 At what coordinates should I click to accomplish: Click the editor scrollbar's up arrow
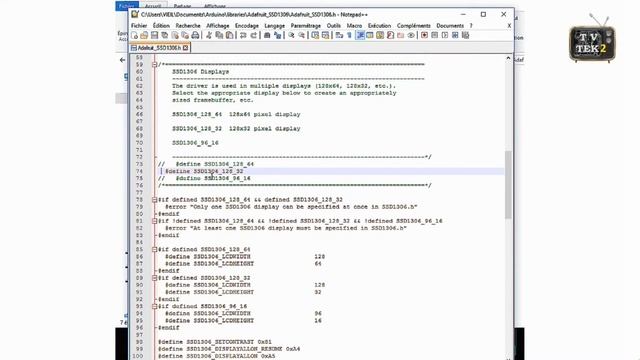[x=508, y=58]
